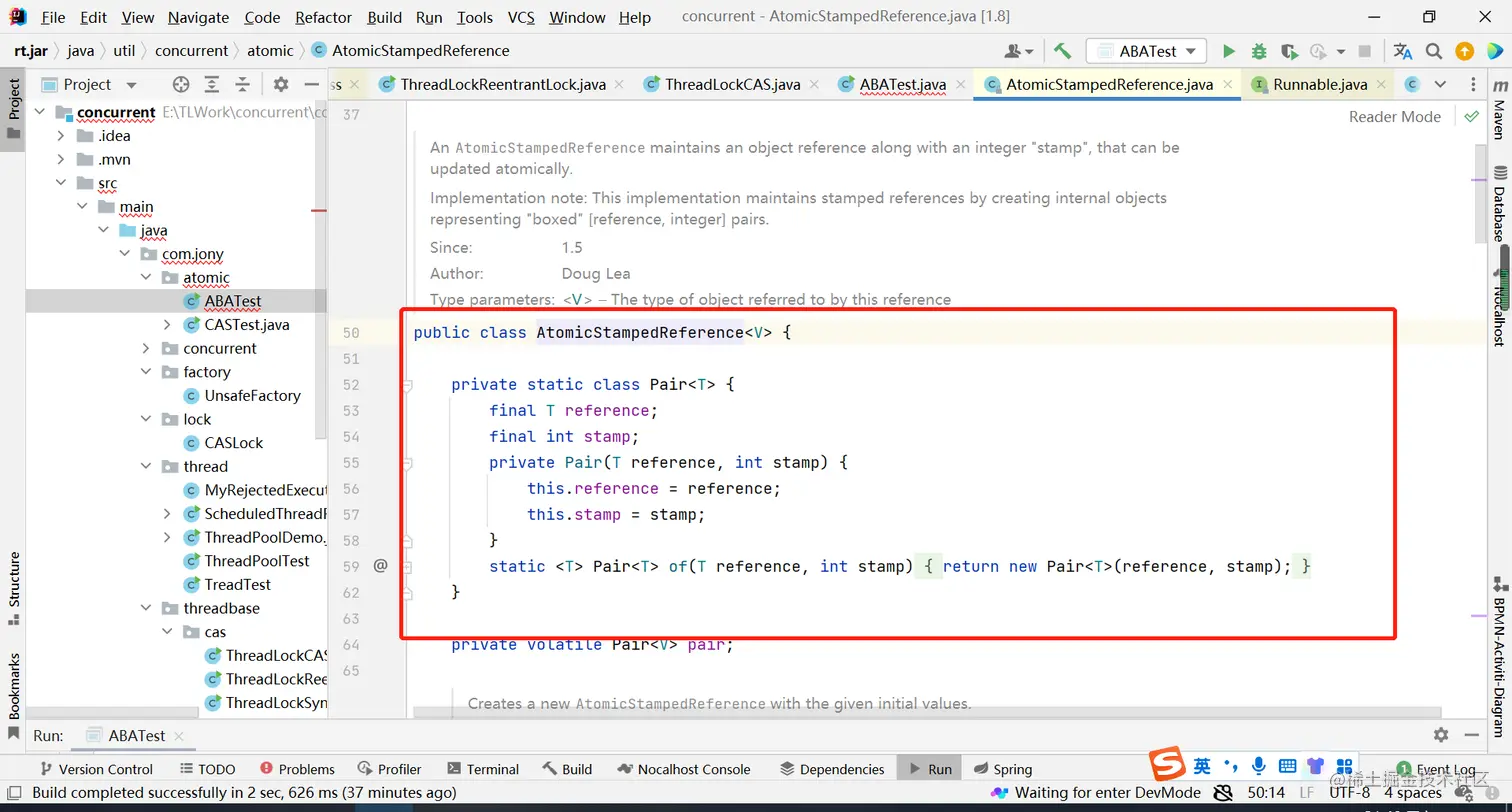This screenshot has height=812, width=1512.
Task: Open the vertical three-dot editor tabs menu
Action: click(1473, 84)
